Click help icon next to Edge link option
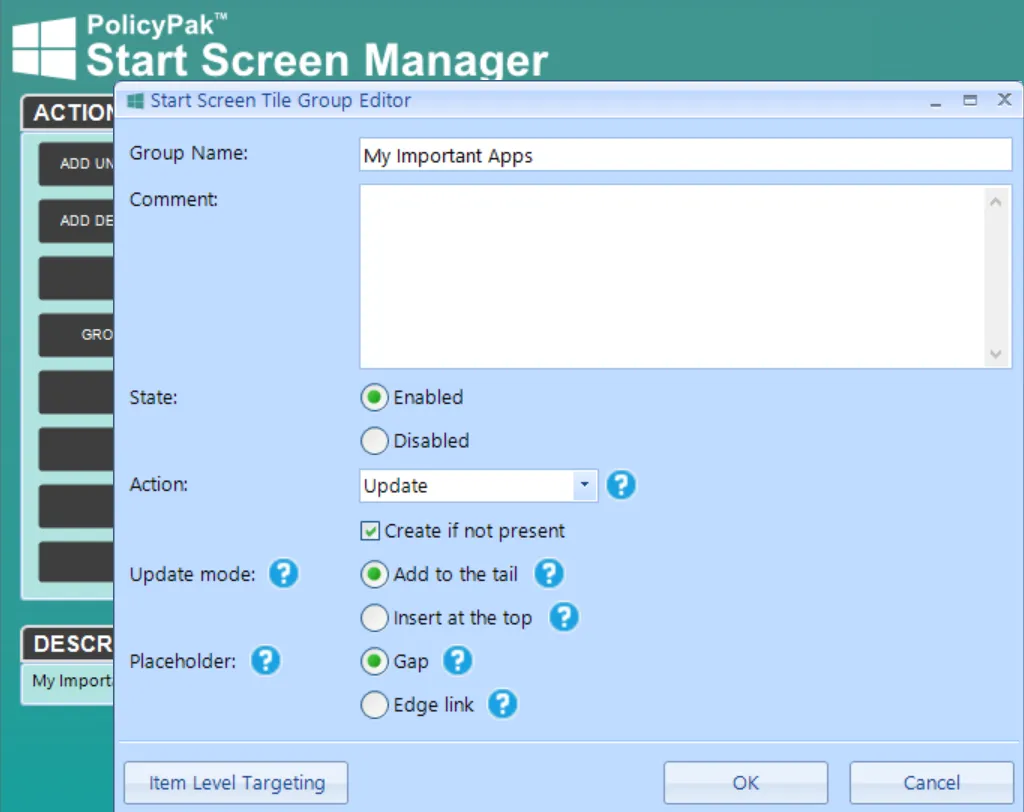The image size is (1024, 812). tap(503, 704)
